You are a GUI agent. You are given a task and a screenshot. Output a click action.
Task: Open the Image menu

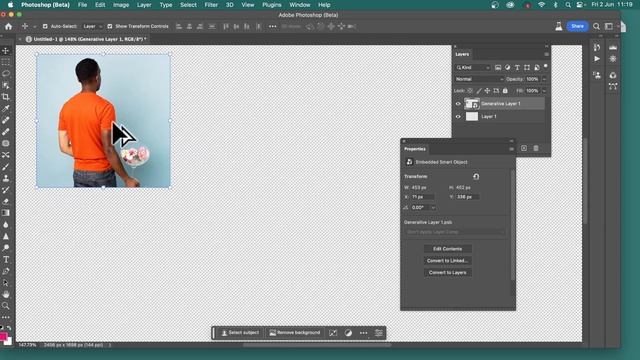click(x=121, y=5)
